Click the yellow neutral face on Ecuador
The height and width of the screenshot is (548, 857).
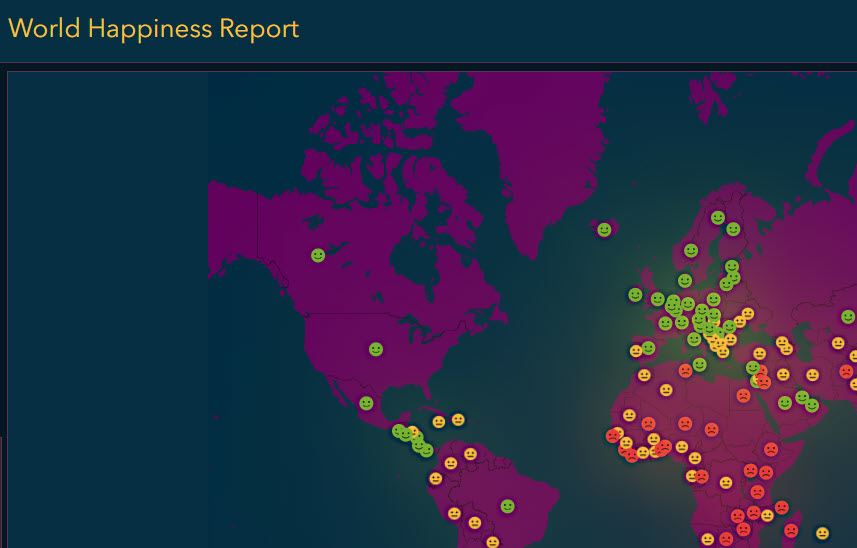pyautogui.click(x=435, y=479)
